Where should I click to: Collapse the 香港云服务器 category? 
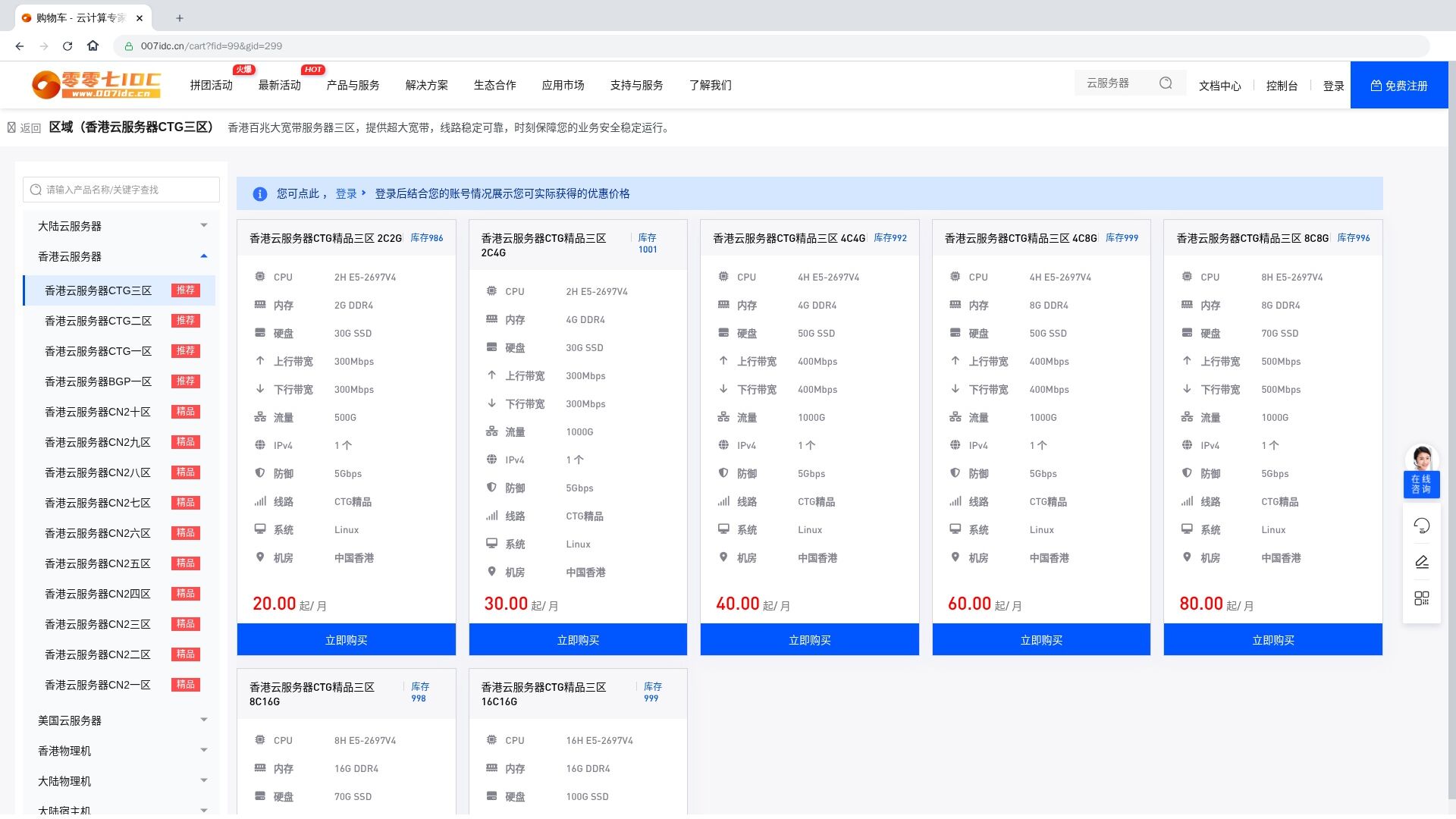click(x=121, y=256)
